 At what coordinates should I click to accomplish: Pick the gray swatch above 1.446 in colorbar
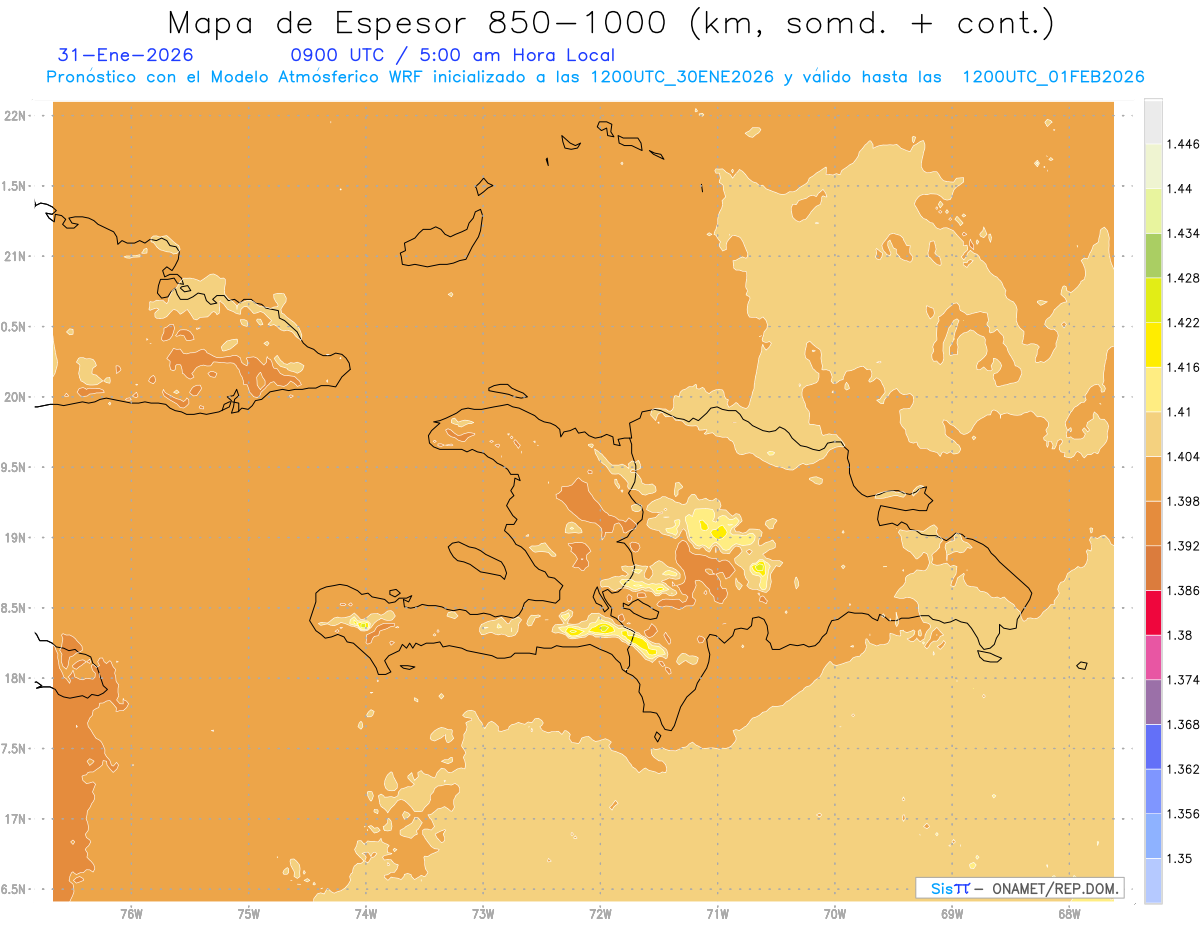tap(1153, 121)
